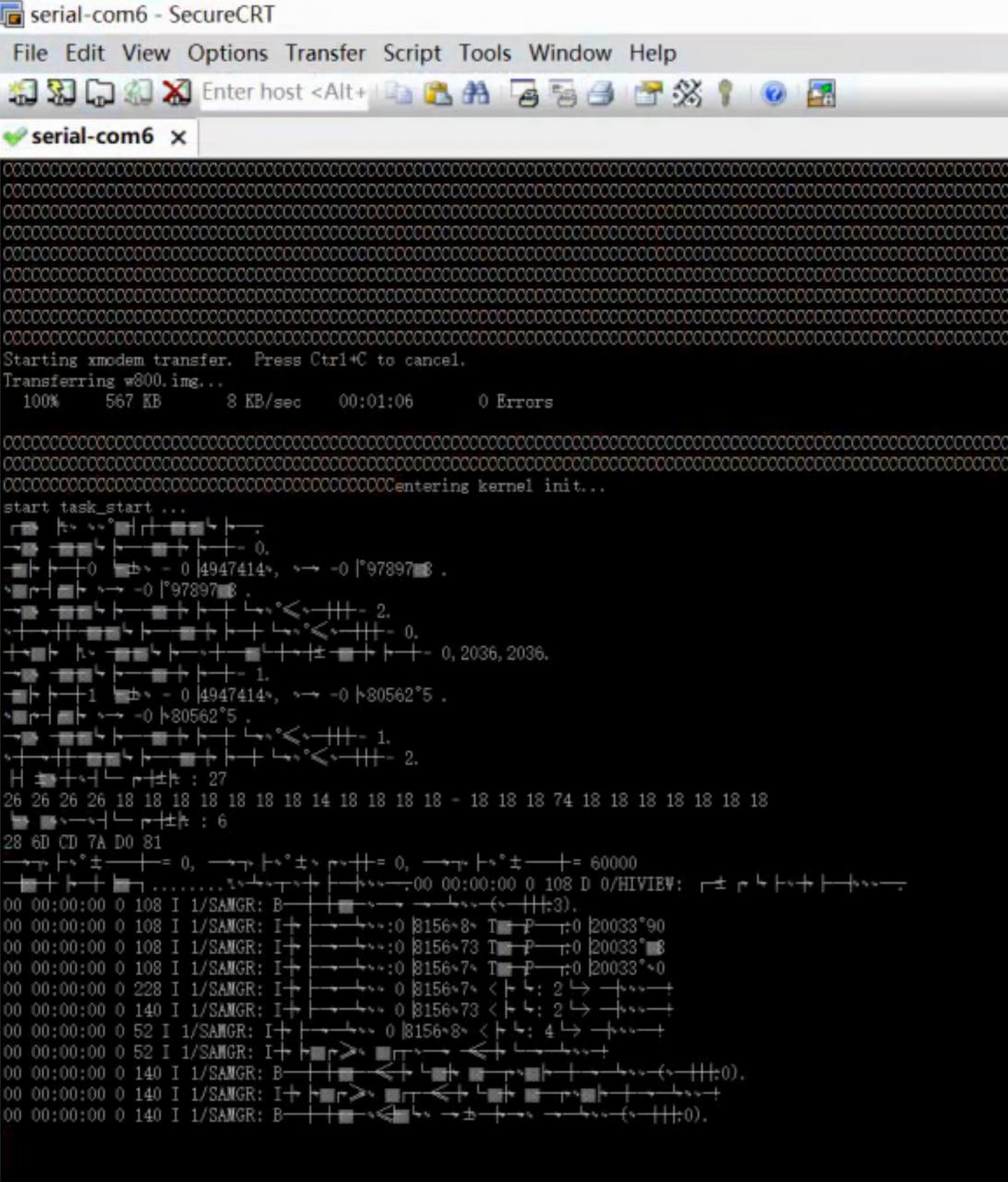Click the key icon for public key
This screenshot has width=1008, height=1182.
coord(726,93)
